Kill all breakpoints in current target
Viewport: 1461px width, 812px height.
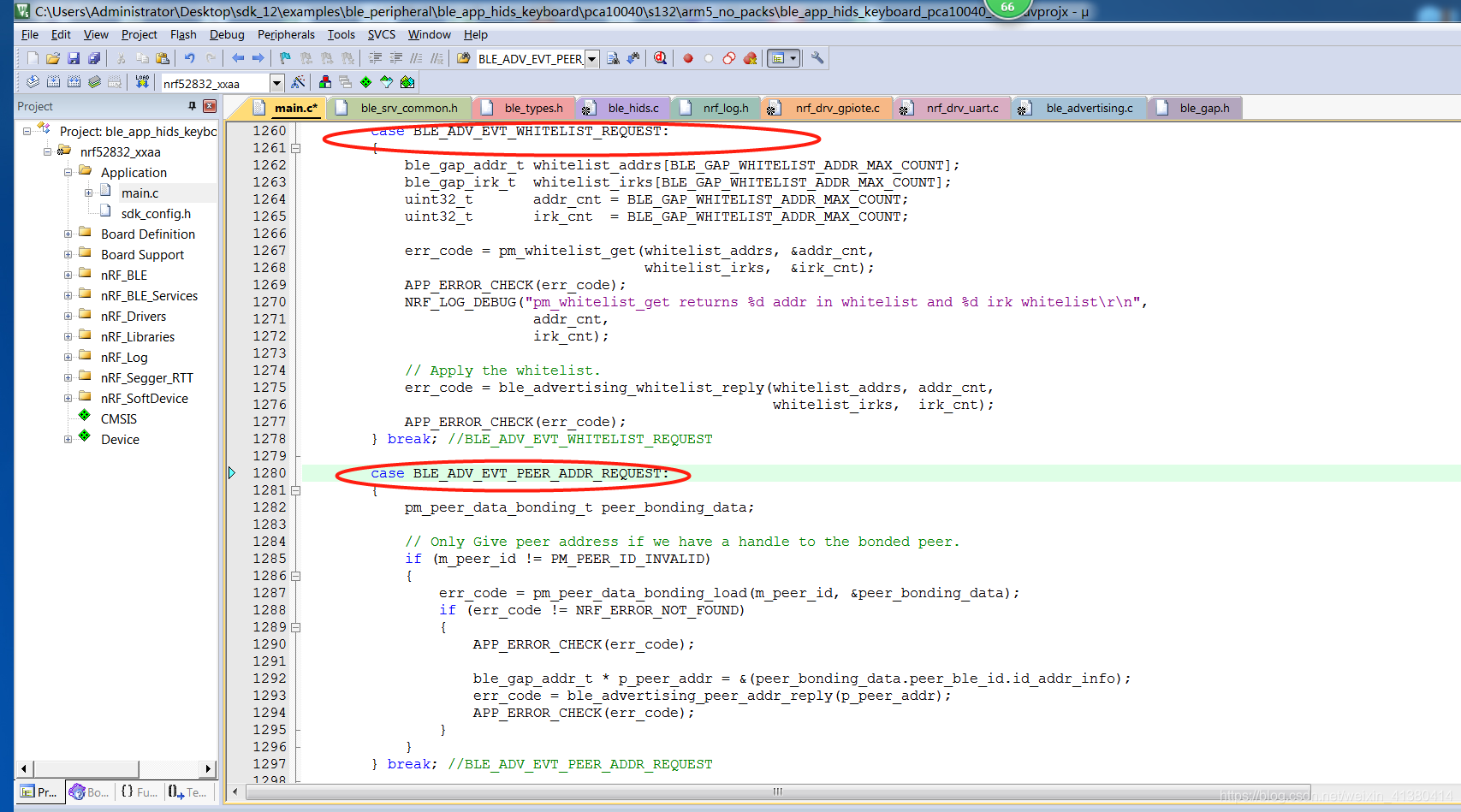750,58
